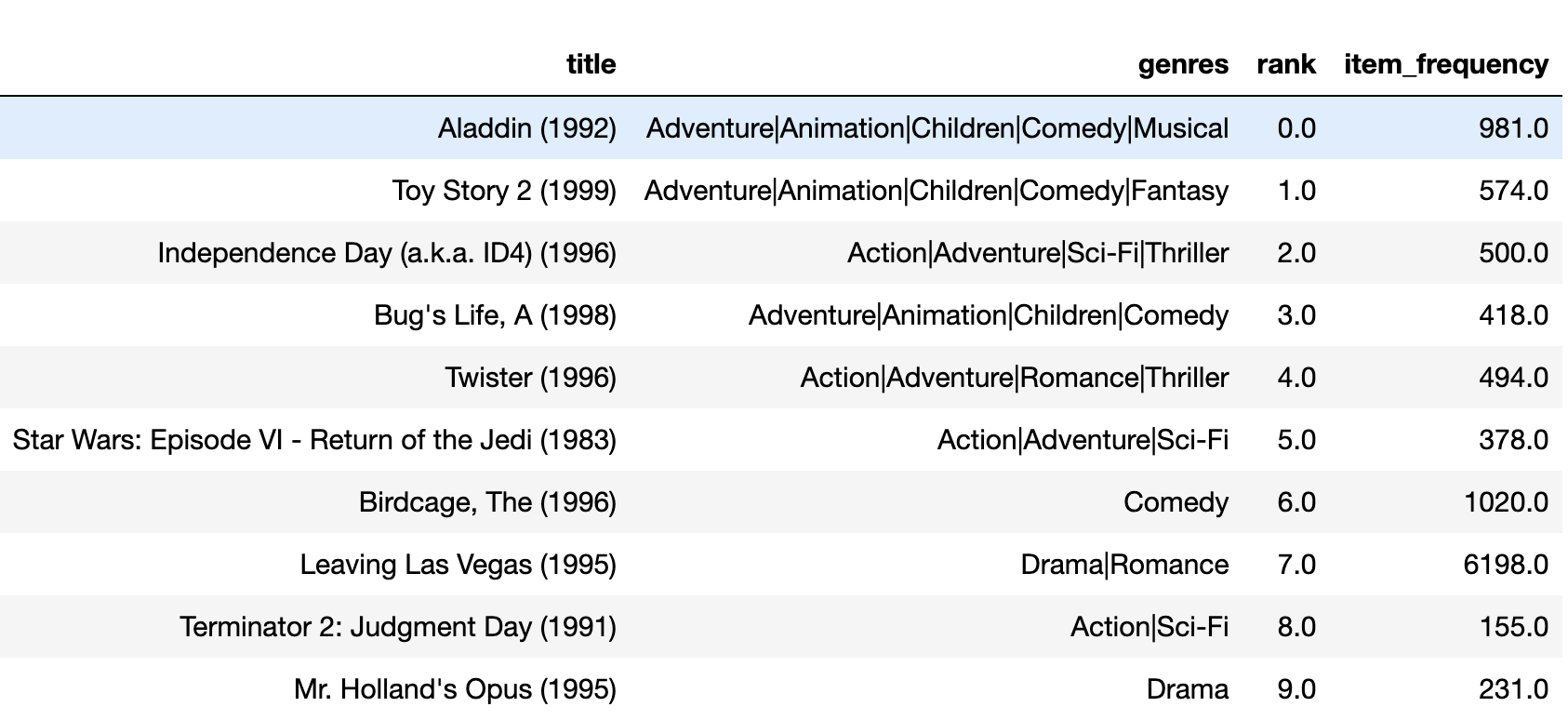
Task: Select Star Wars Episode VI title cell
Action: [314, 440]
